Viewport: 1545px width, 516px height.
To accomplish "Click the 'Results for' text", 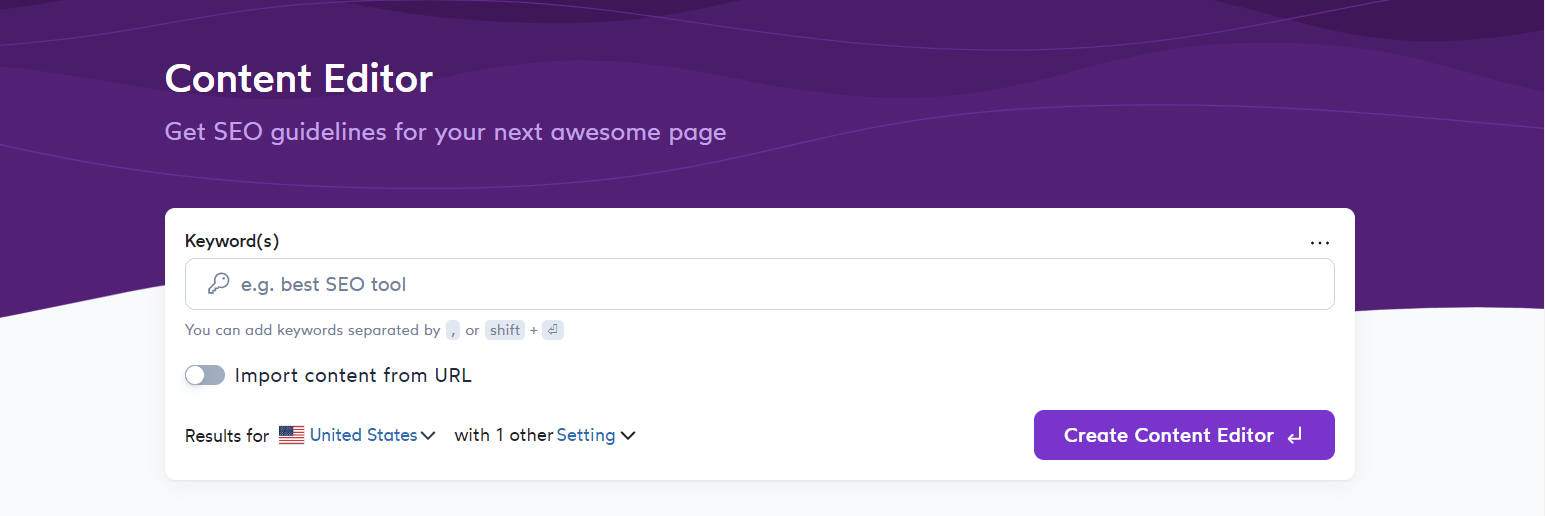I will [x=227, y=436].
